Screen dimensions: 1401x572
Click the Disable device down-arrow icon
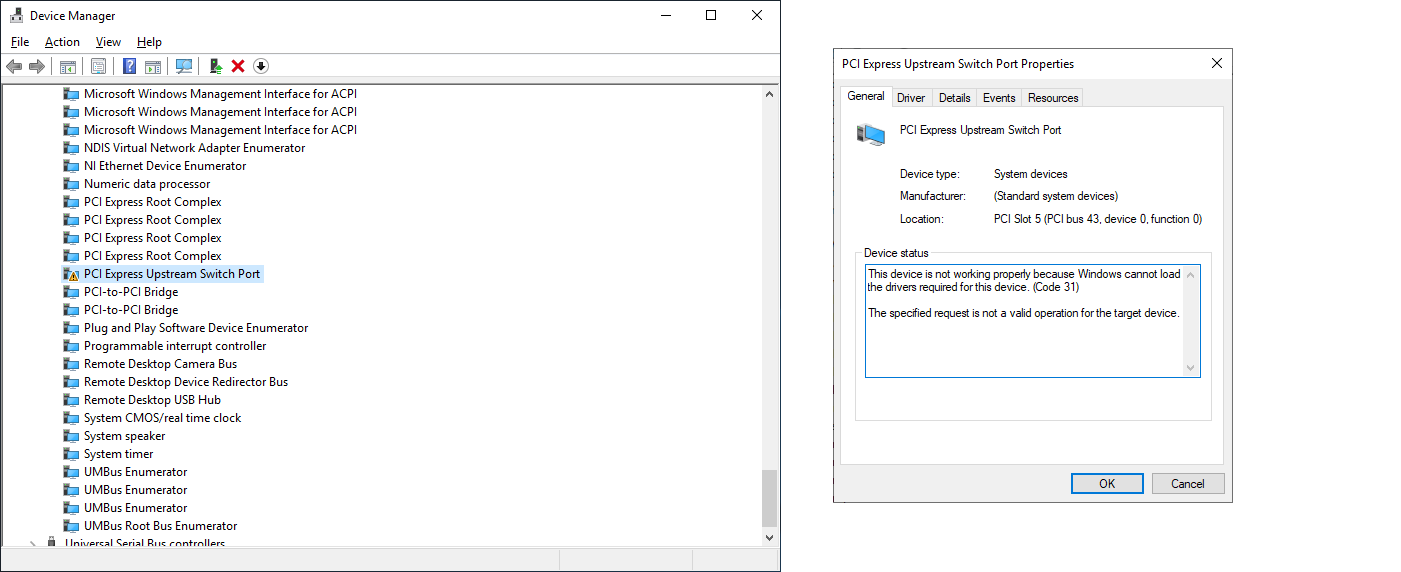tap(261, 66)
